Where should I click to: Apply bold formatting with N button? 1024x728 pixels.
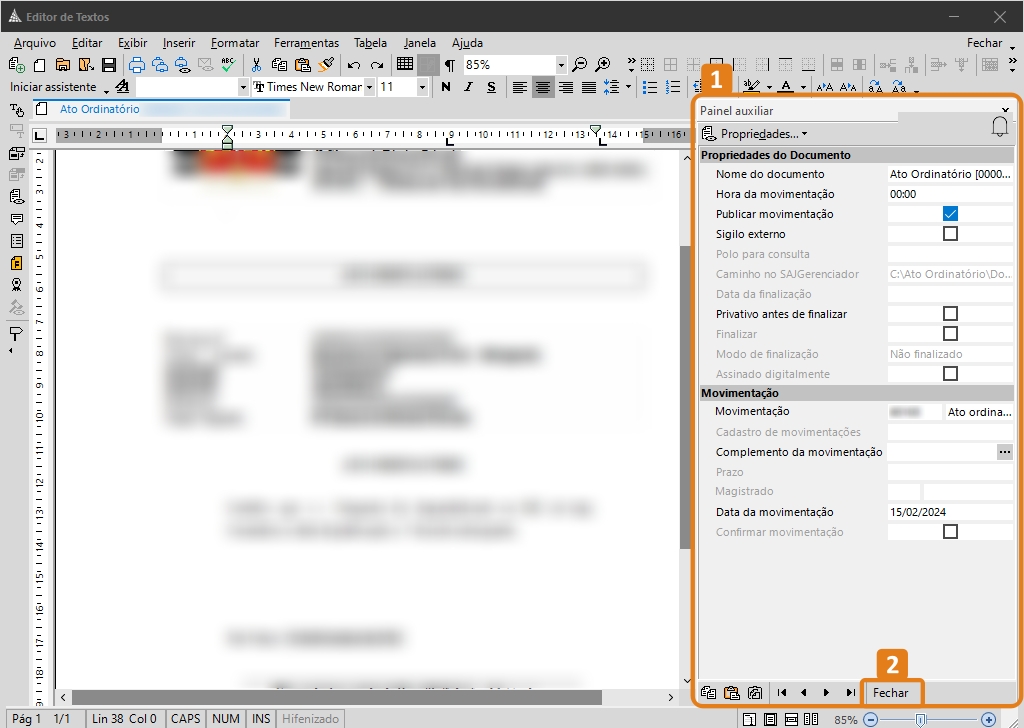click(x=446, y=87)
